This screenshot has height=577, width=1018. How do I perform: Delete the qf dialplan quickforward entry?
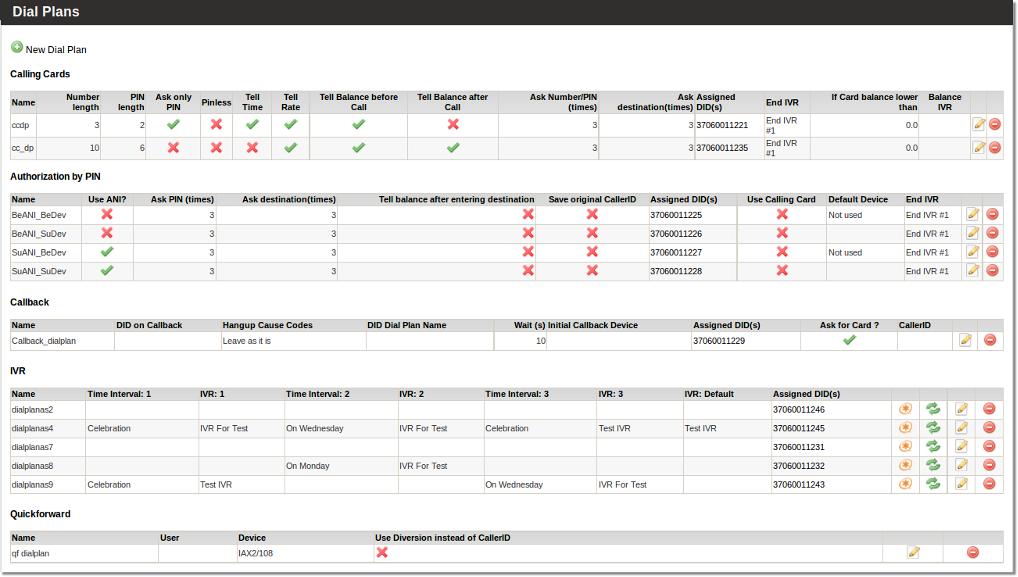pyautogui.click(x=972, y=552)
